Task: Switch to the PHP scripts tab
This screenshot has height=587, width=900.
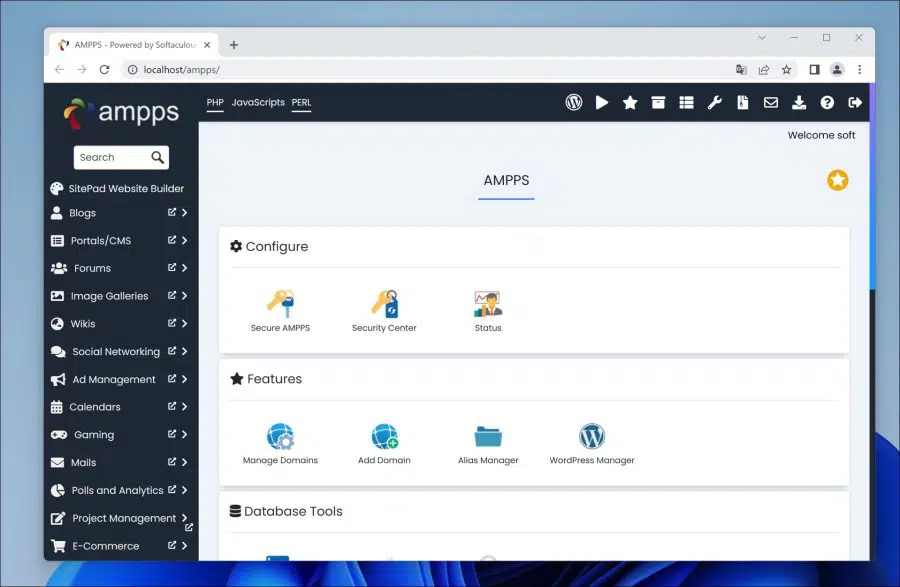Action: coord(215,102)
